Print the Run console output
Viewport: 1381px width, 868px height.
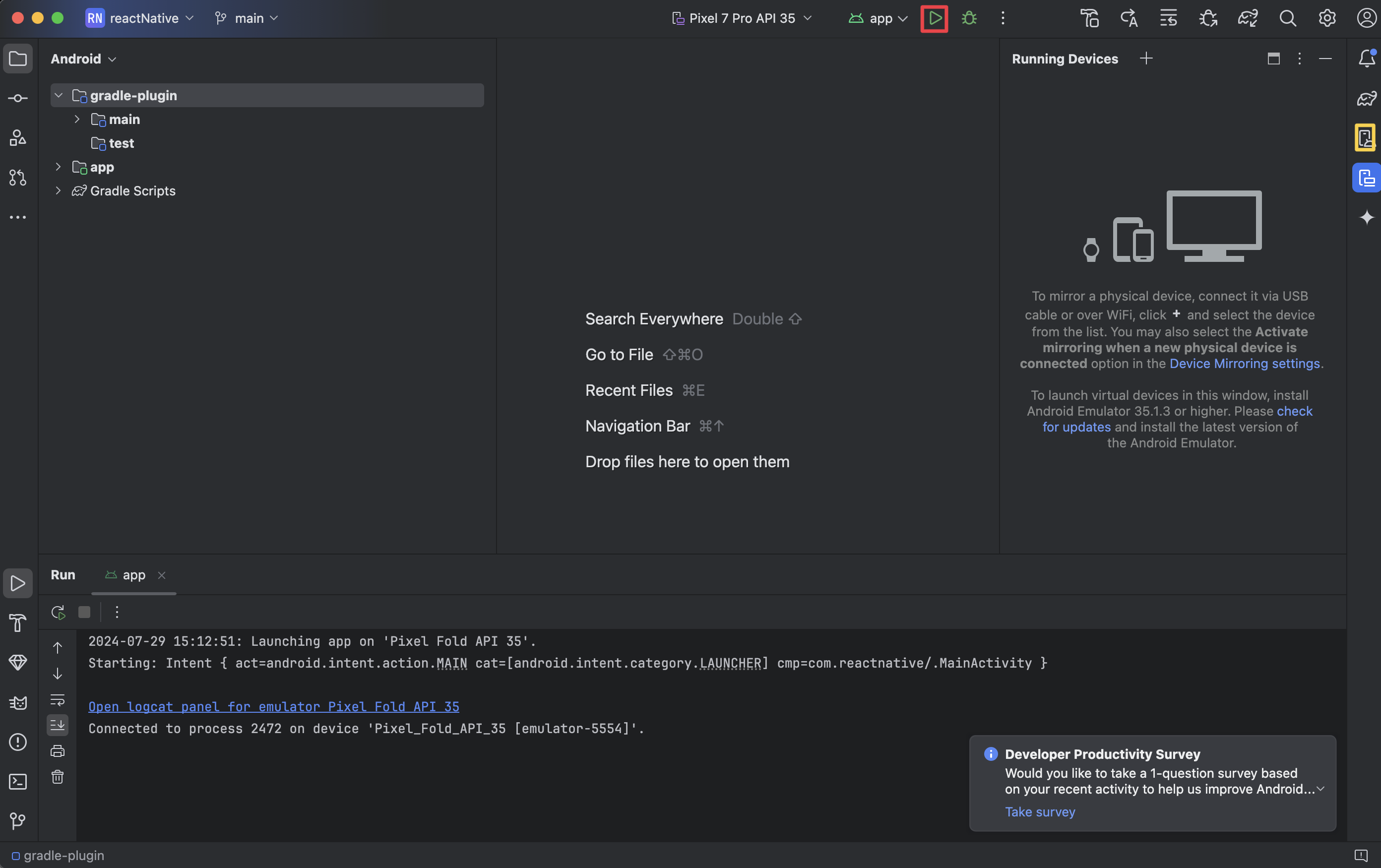[58, 751]
